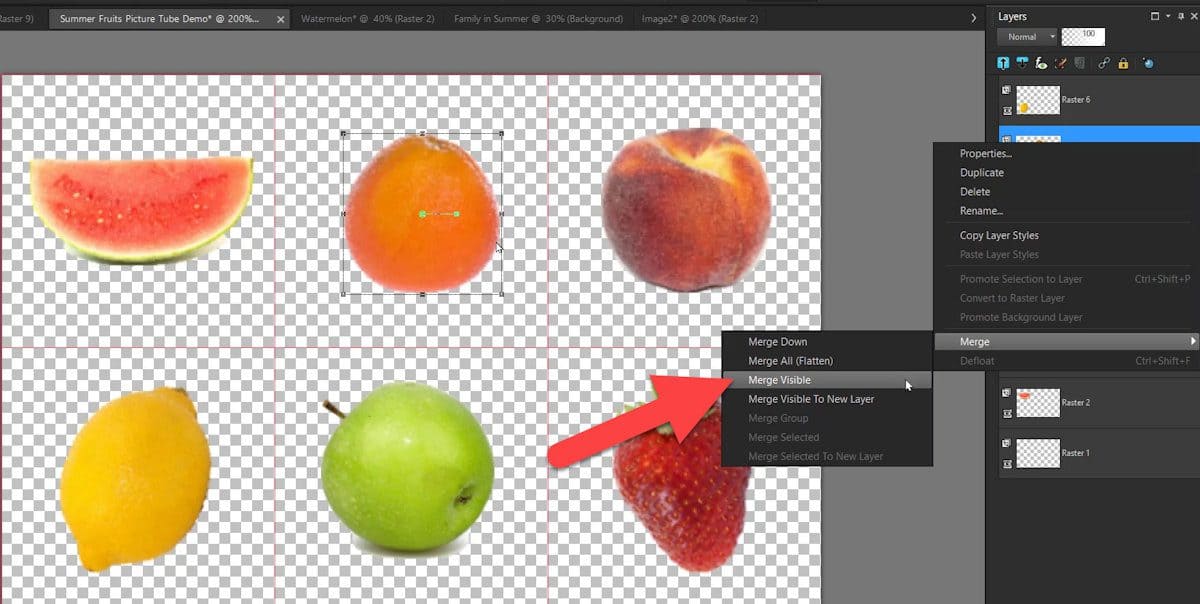Choose Duplicate from the layer context menu

[x=981, y=172]
